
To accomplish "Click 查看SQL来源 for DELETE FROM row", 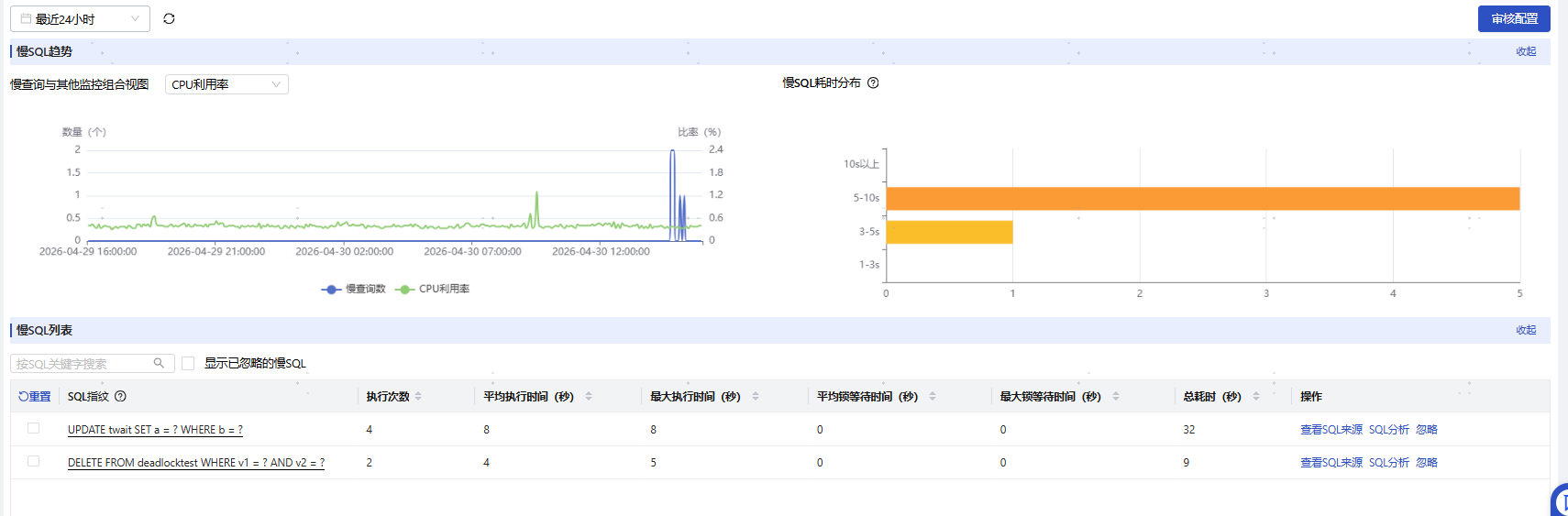I will tap(1331, 463).
